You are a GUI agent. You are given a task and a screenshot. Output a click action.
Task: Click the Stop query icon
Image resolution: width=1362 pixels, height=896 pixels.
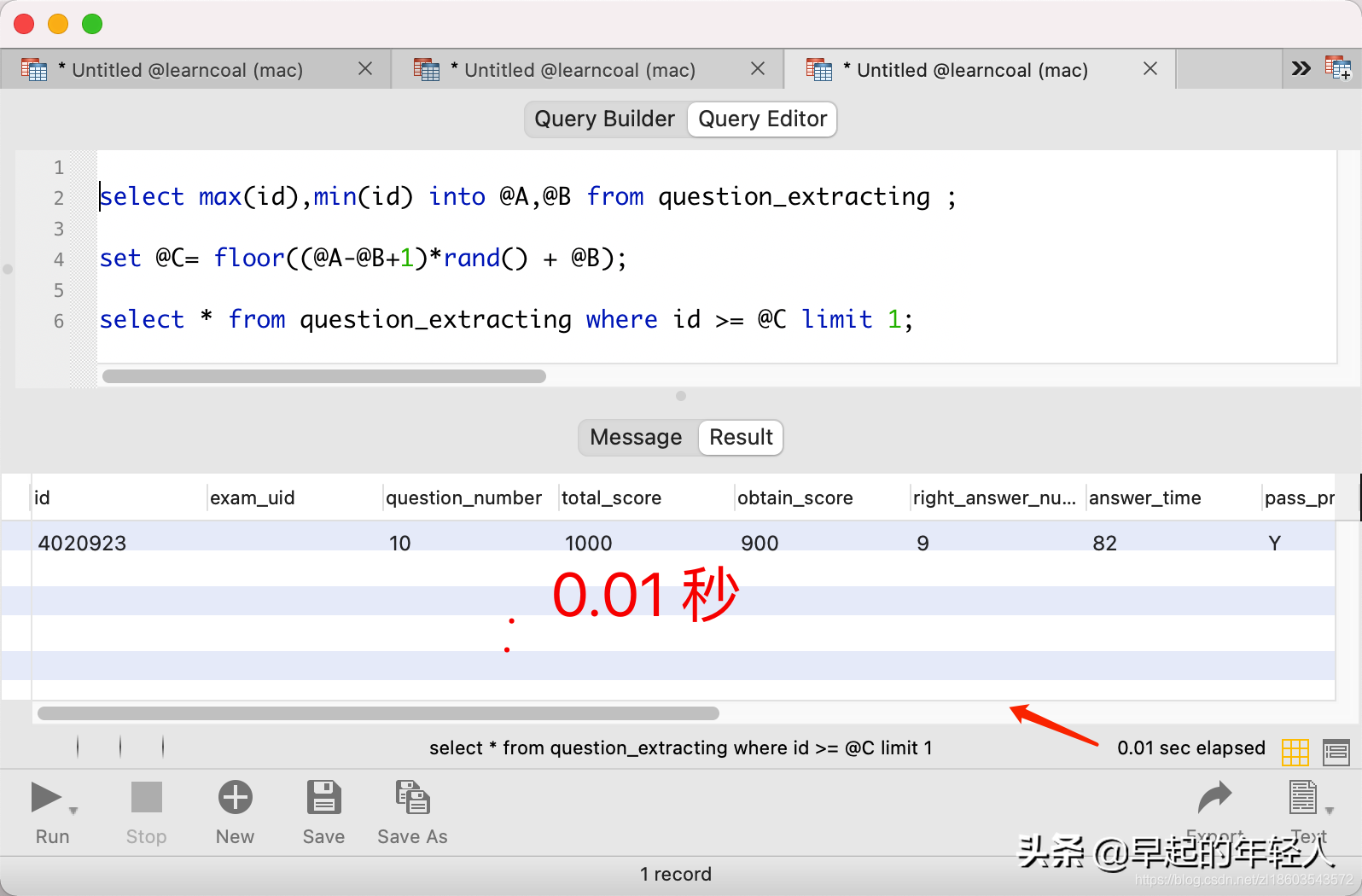point(146,797)
